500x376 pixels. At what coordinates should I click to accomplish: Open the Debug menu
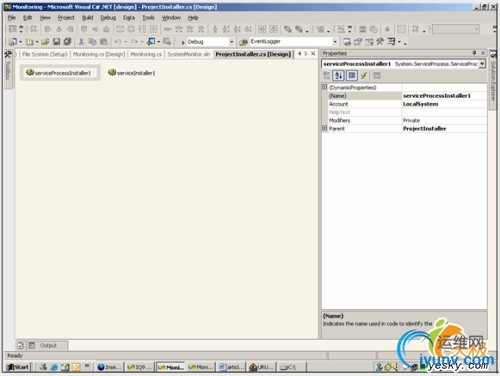[x=108, y=18]
